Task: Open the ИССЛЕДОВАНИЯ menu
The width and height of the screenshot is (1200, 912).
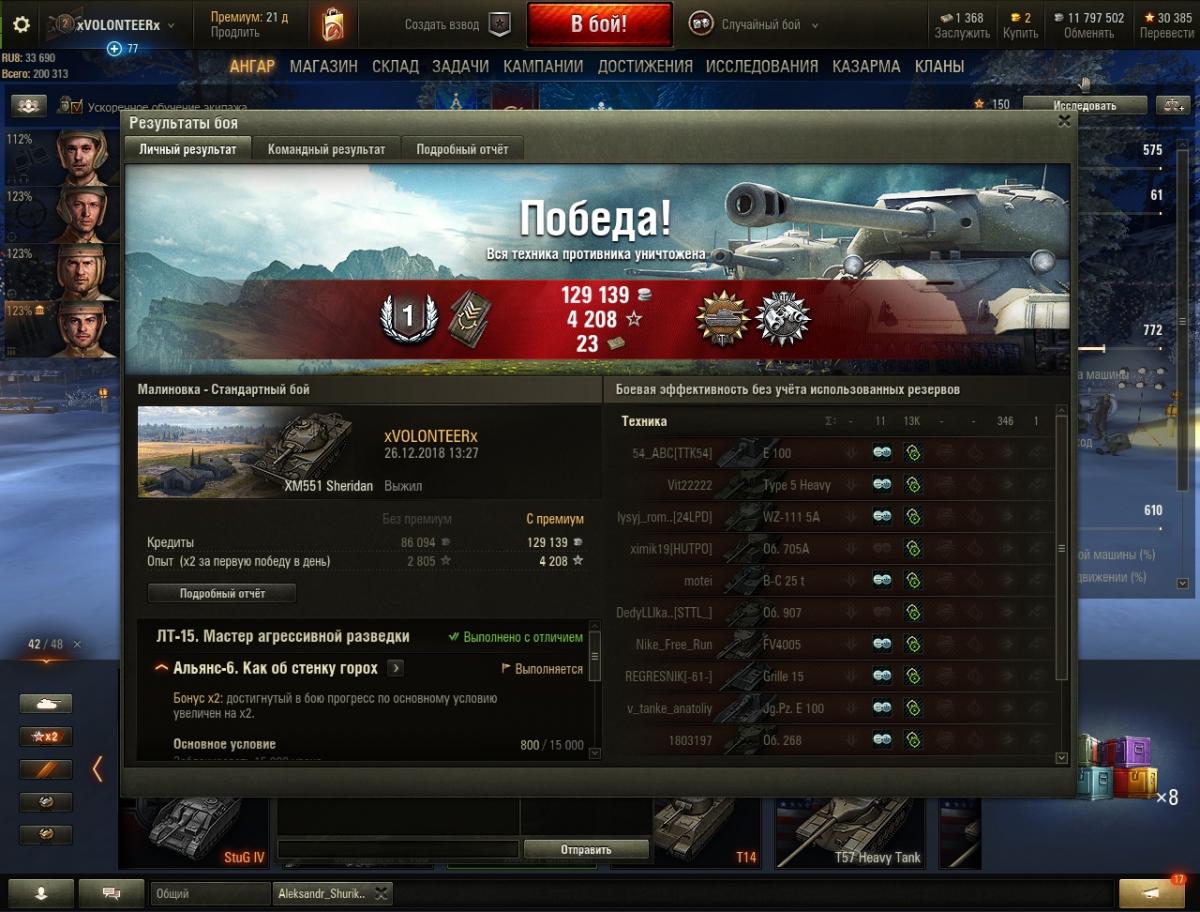Action: [x=762, y=67]
